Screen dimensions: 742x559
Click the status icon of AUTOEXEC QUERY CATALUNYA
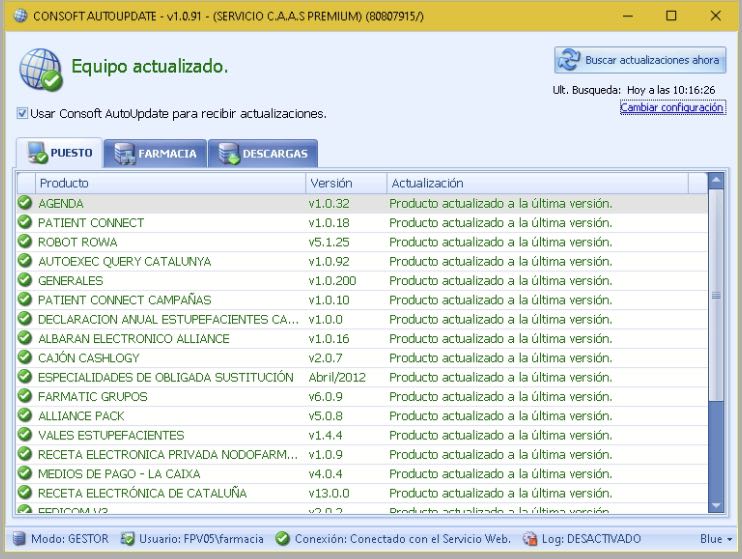tap(25, 261)
